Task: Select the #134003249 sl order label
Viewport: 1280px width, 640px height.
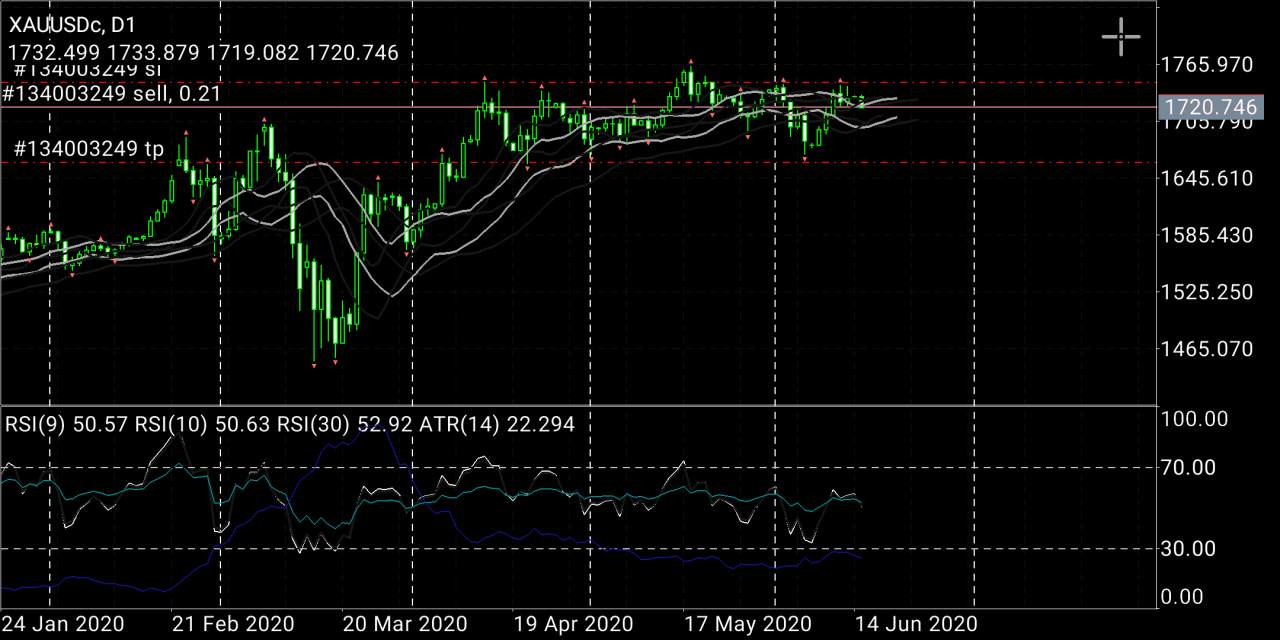Action: [x=88, y=70]
